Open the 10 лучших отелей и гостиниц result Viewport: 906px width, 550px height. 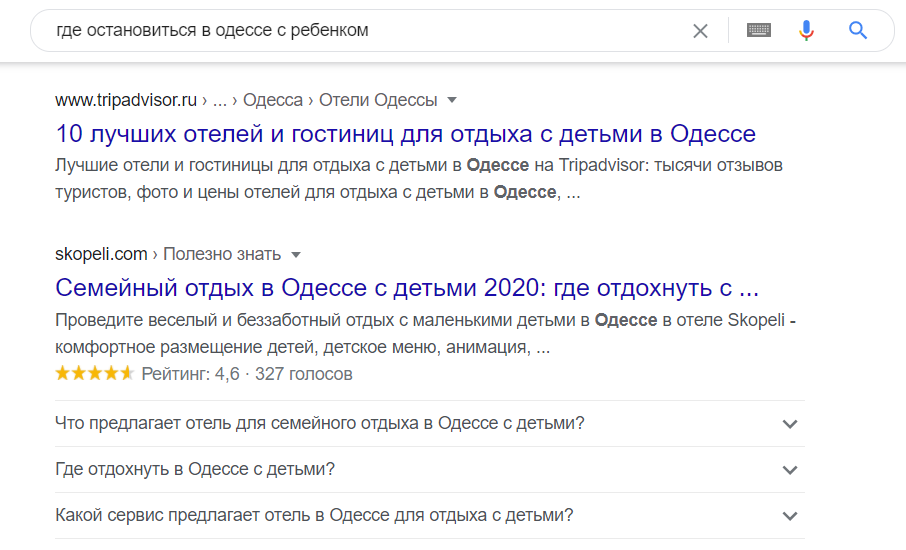(x=406, y=134)
